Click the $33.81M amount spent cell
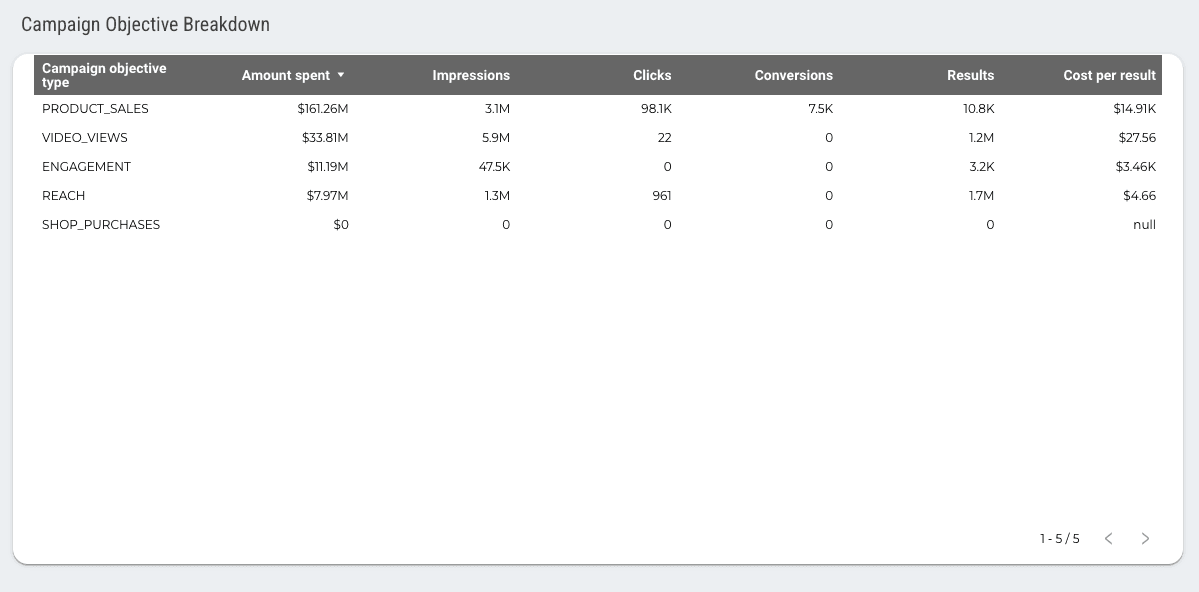This screenshot has width=1199, height=592. click(x=325, y=138)
